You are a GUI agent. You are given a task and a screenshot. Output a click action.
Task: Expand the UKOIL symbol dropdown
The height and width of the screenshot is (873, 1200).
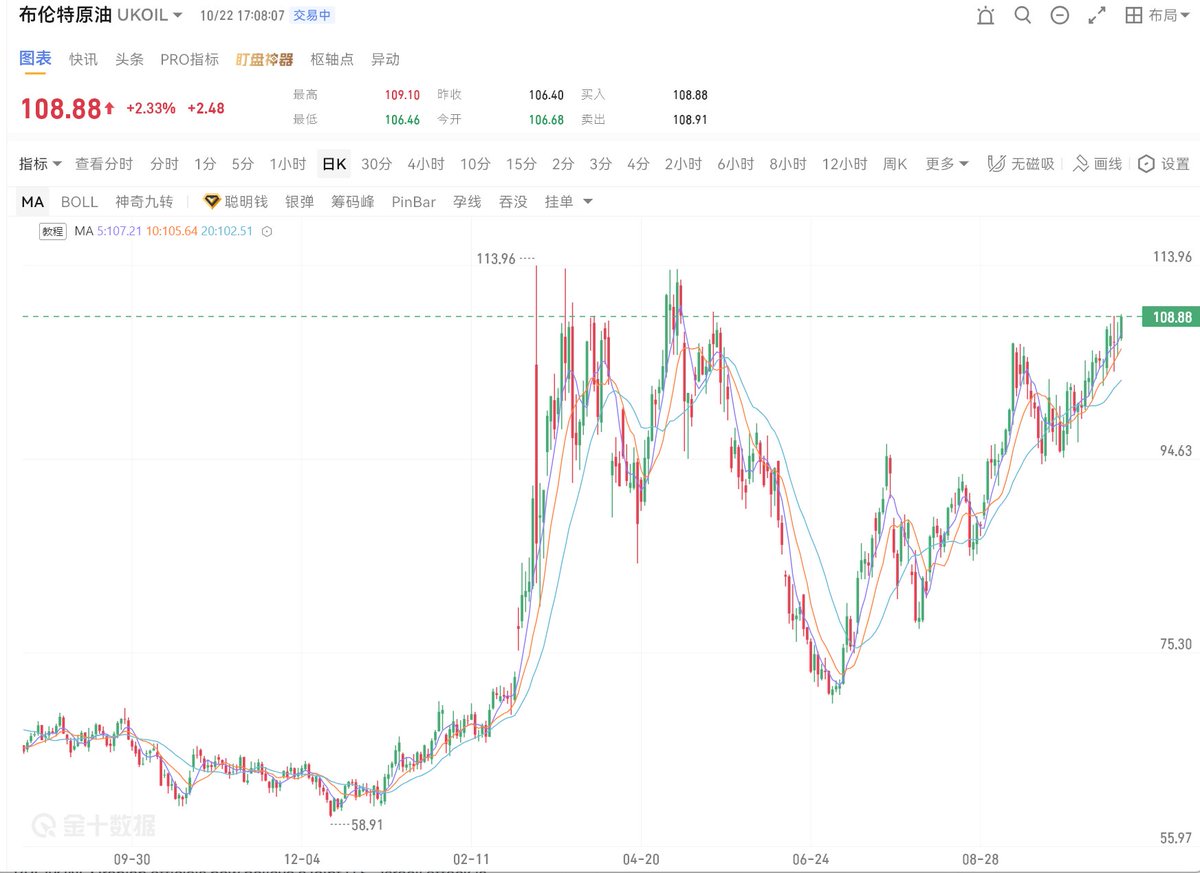tap(177, 15)
